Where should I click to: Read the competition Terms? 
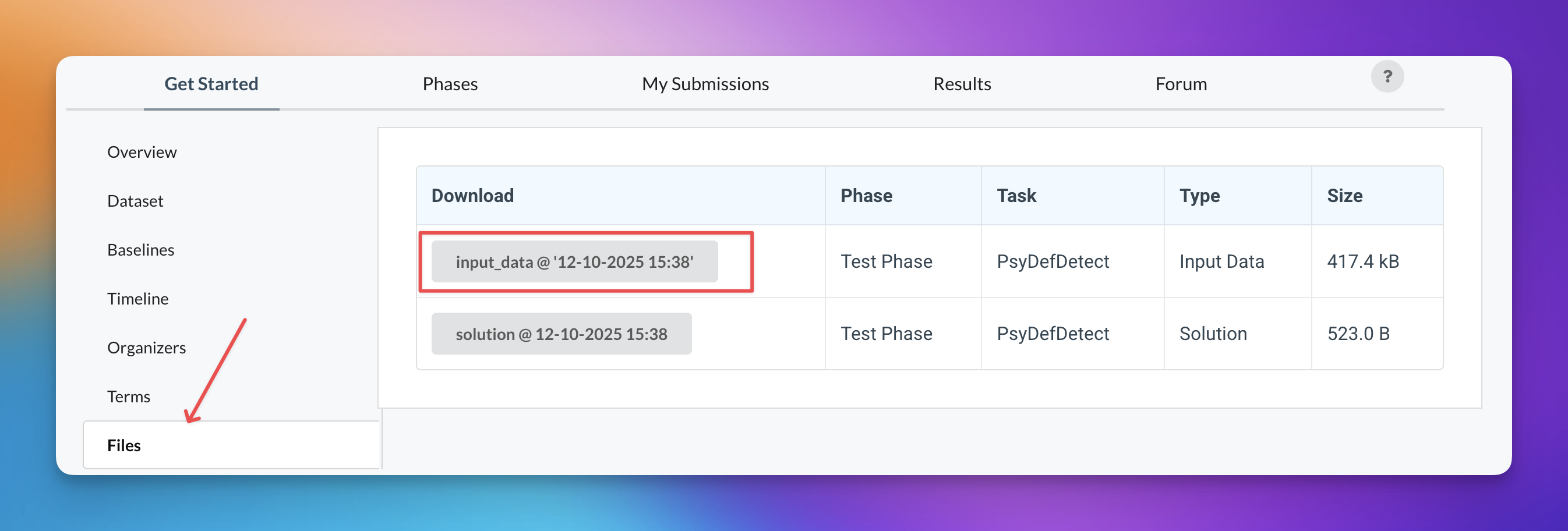(129, 396)
